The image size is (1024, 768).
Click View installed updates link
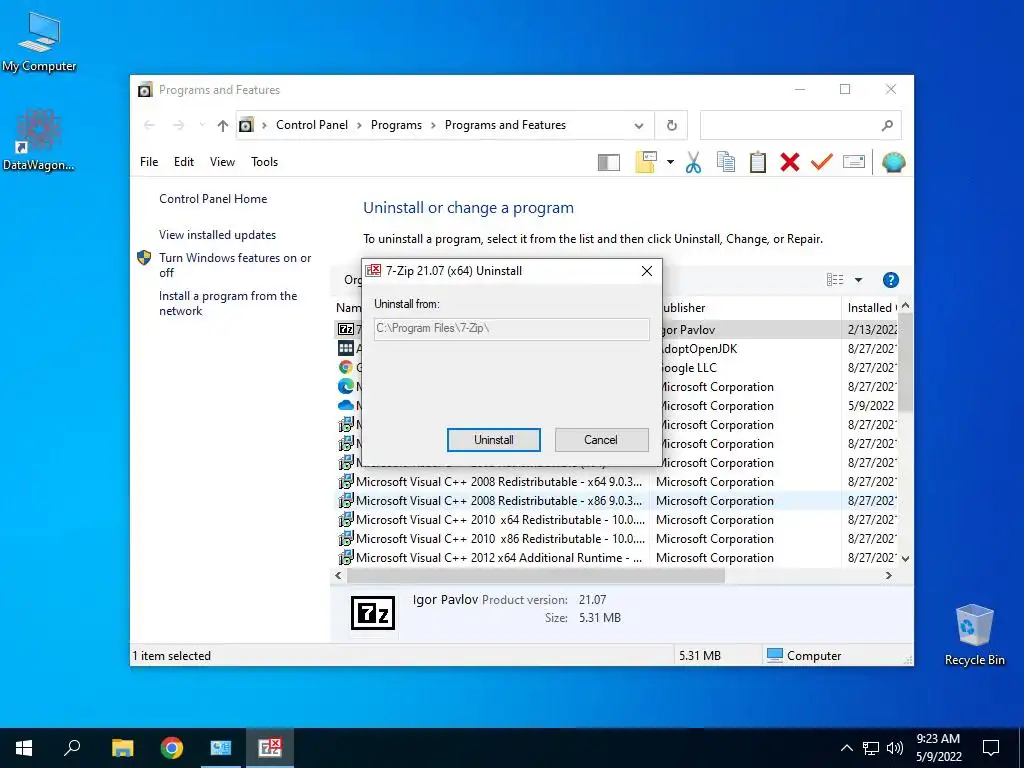point(217,234)
